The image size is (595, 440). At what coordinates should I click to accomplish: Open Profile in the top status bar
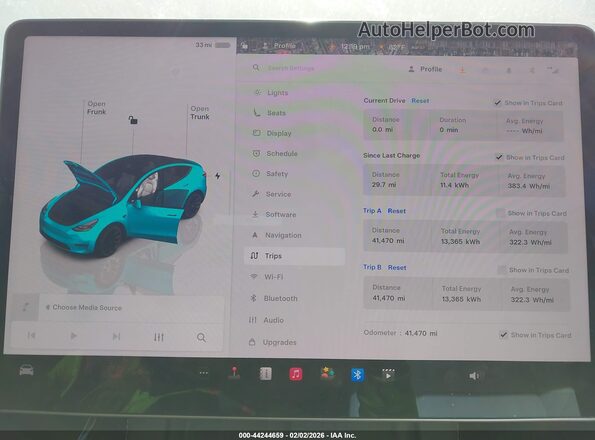(x=279, y=46)
